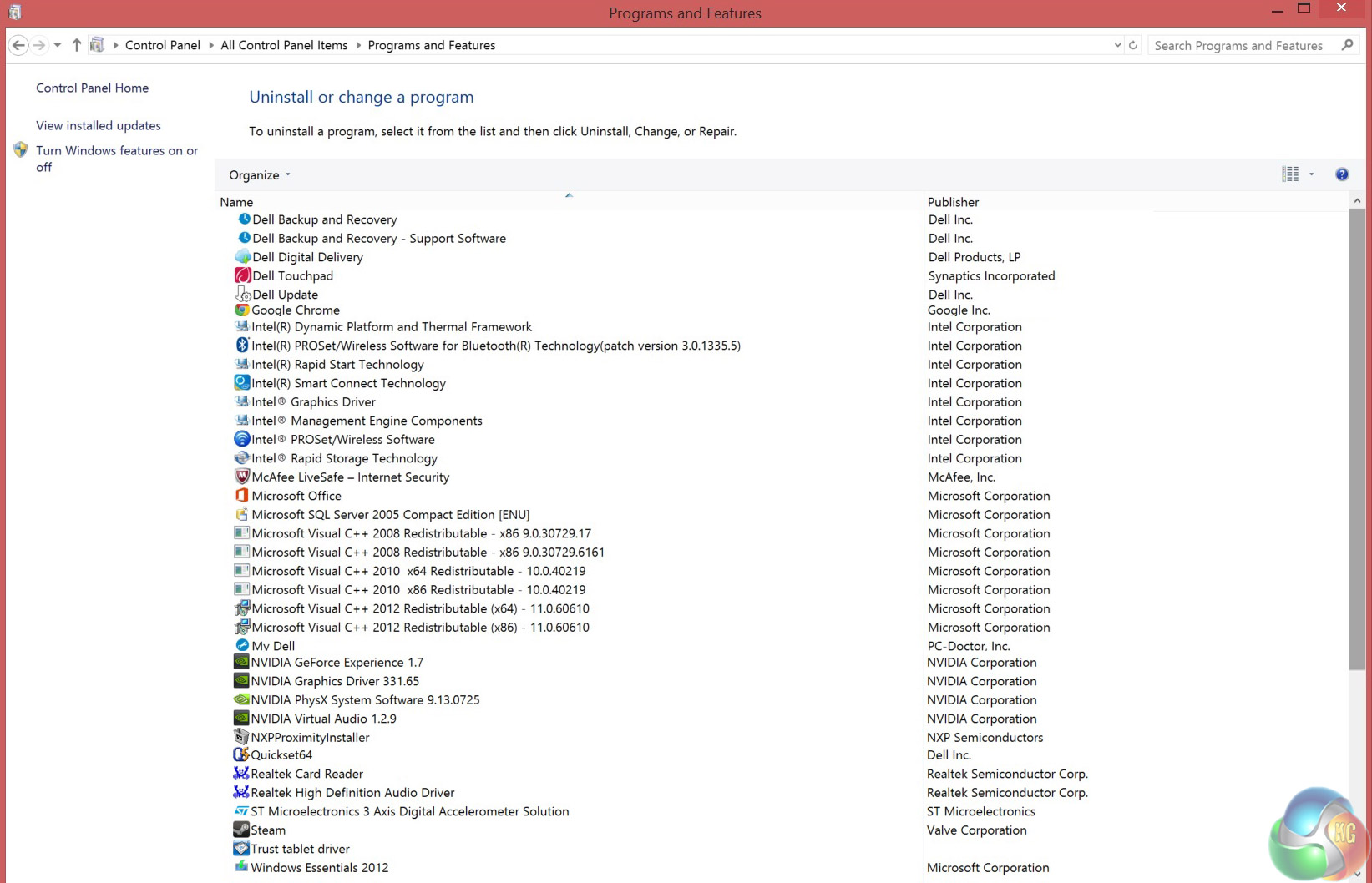This screenshot has height=883, width=1372.
Task: Click the PC-Doctor, Inc. publisher cell
Action: (969, 646)
